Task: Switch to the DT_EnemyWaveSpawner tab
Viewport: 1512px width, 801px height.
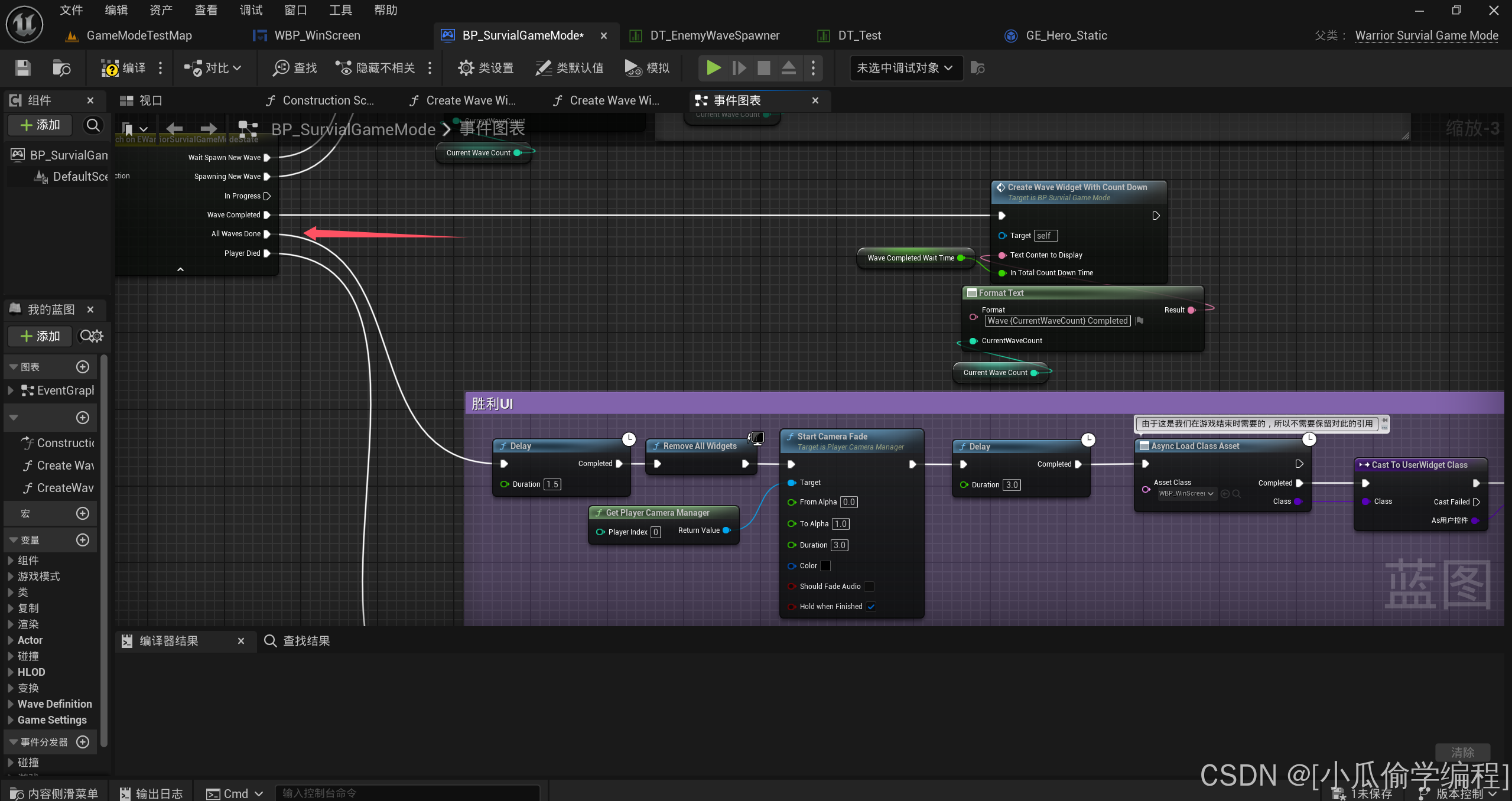Action: coord(714,35)
